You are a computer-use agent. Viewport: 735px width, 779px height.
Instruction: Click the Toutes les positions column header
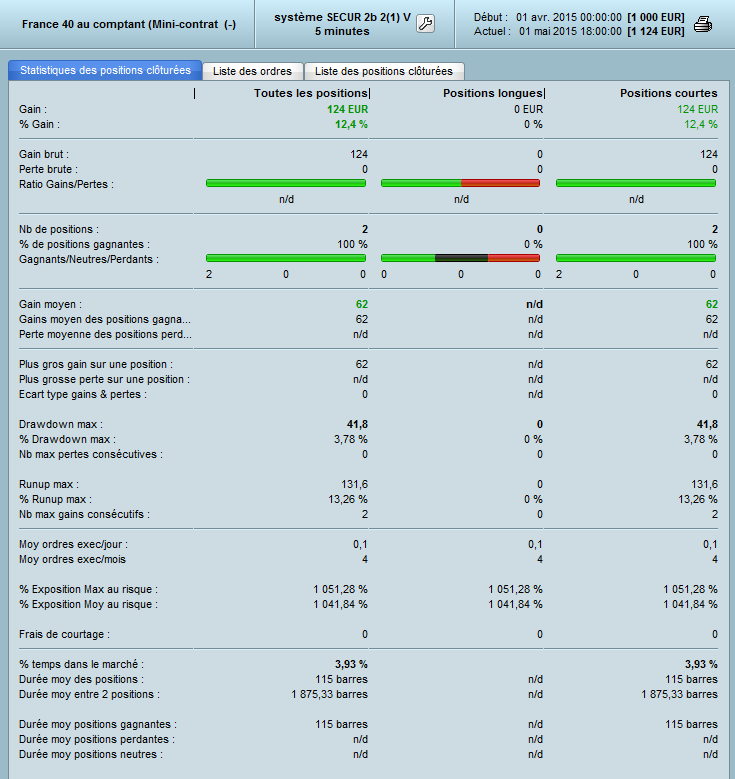point(311,93)
